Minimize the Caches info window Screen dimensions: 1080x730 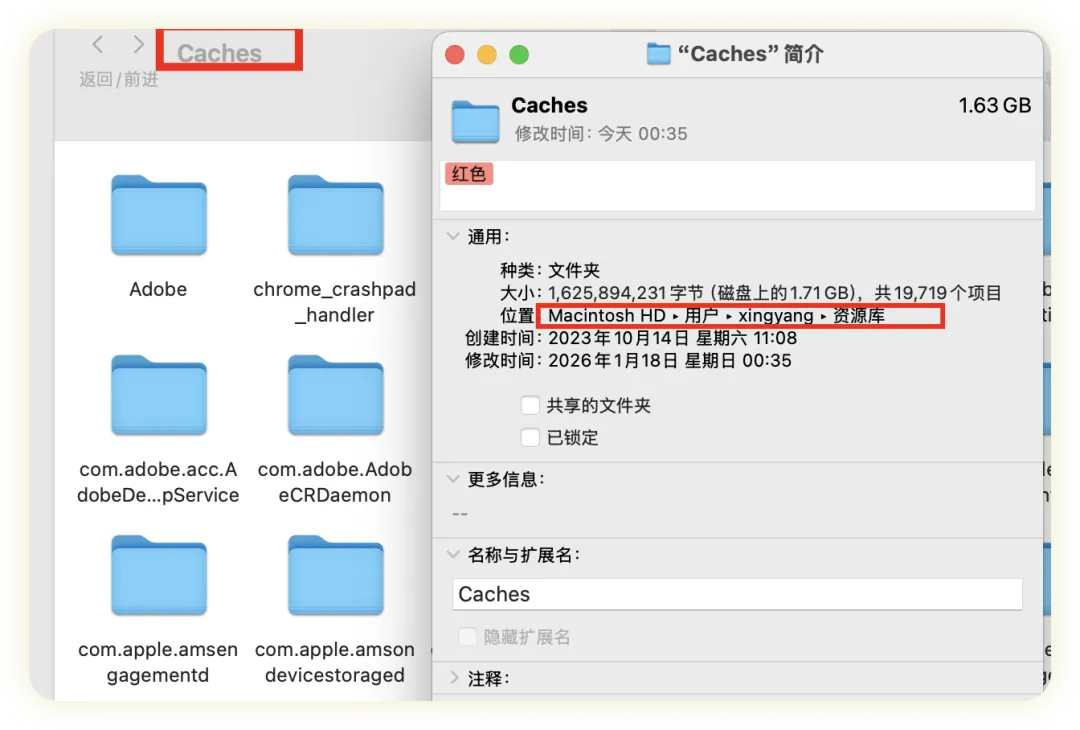coord(487,54)
